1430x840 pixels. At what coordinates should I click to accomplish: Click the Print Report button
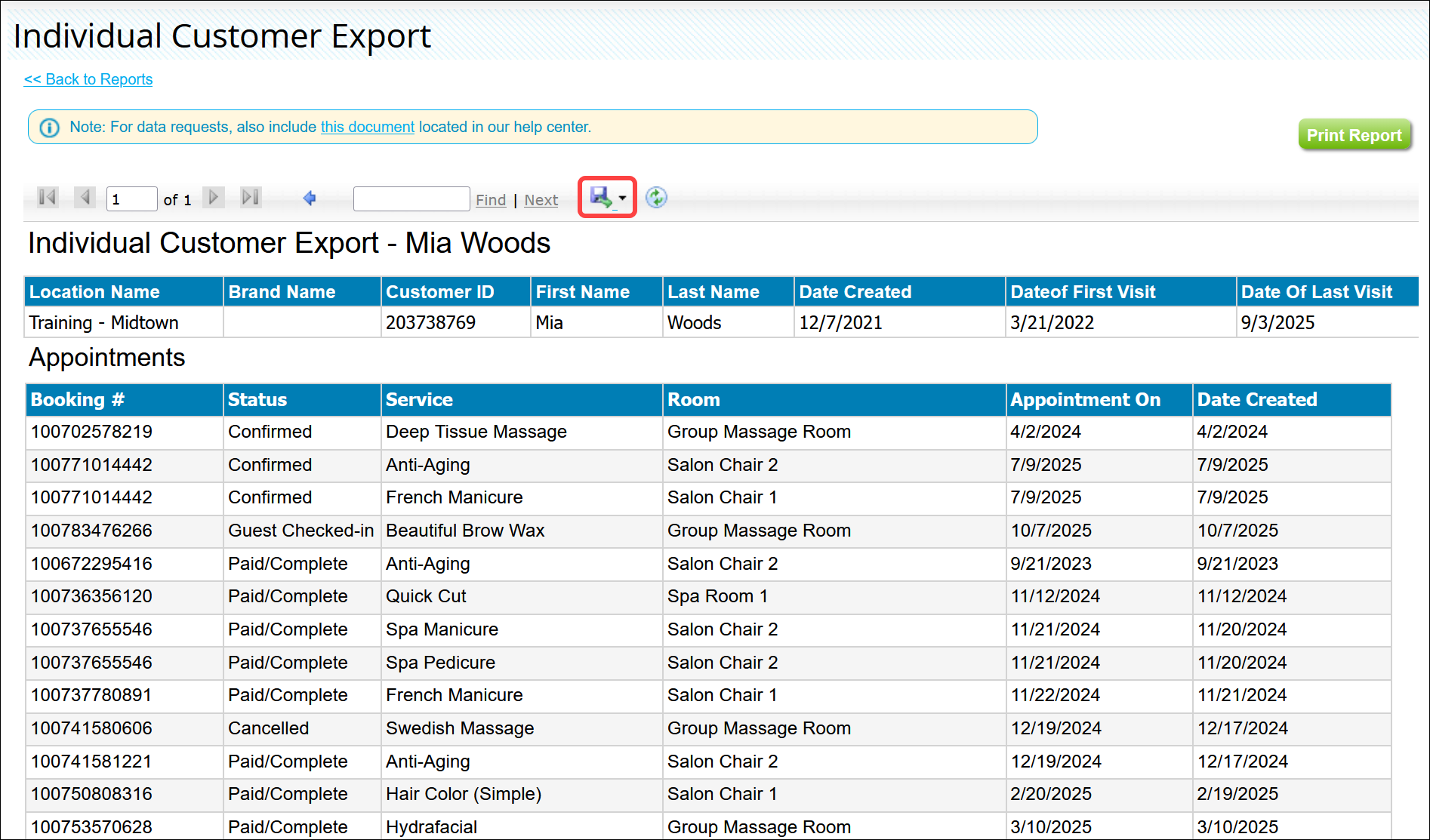pos(1354,135)
